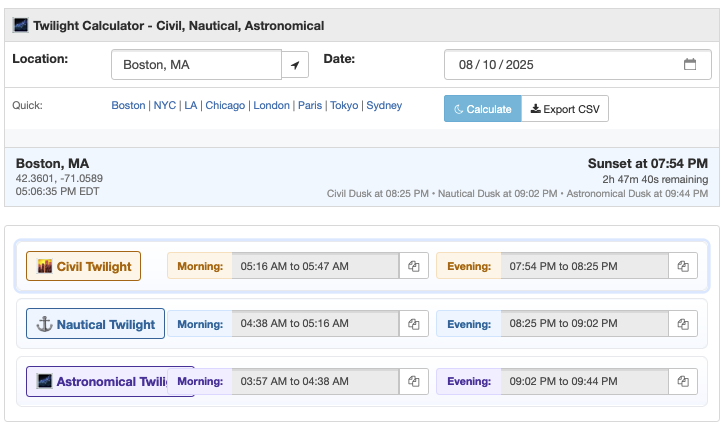Copy Astronomical Twilight morning times
The height and width of the screenshot is (433, 728).
point(414,381)
